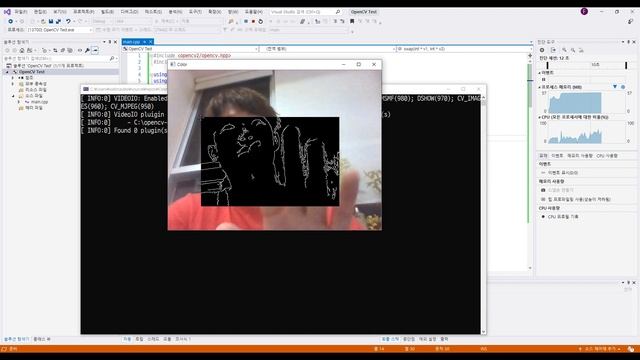This screenshot has height=360, width=640.
Task: Click the Navigate Backward toolbar icon
Action: pos(11,21)
